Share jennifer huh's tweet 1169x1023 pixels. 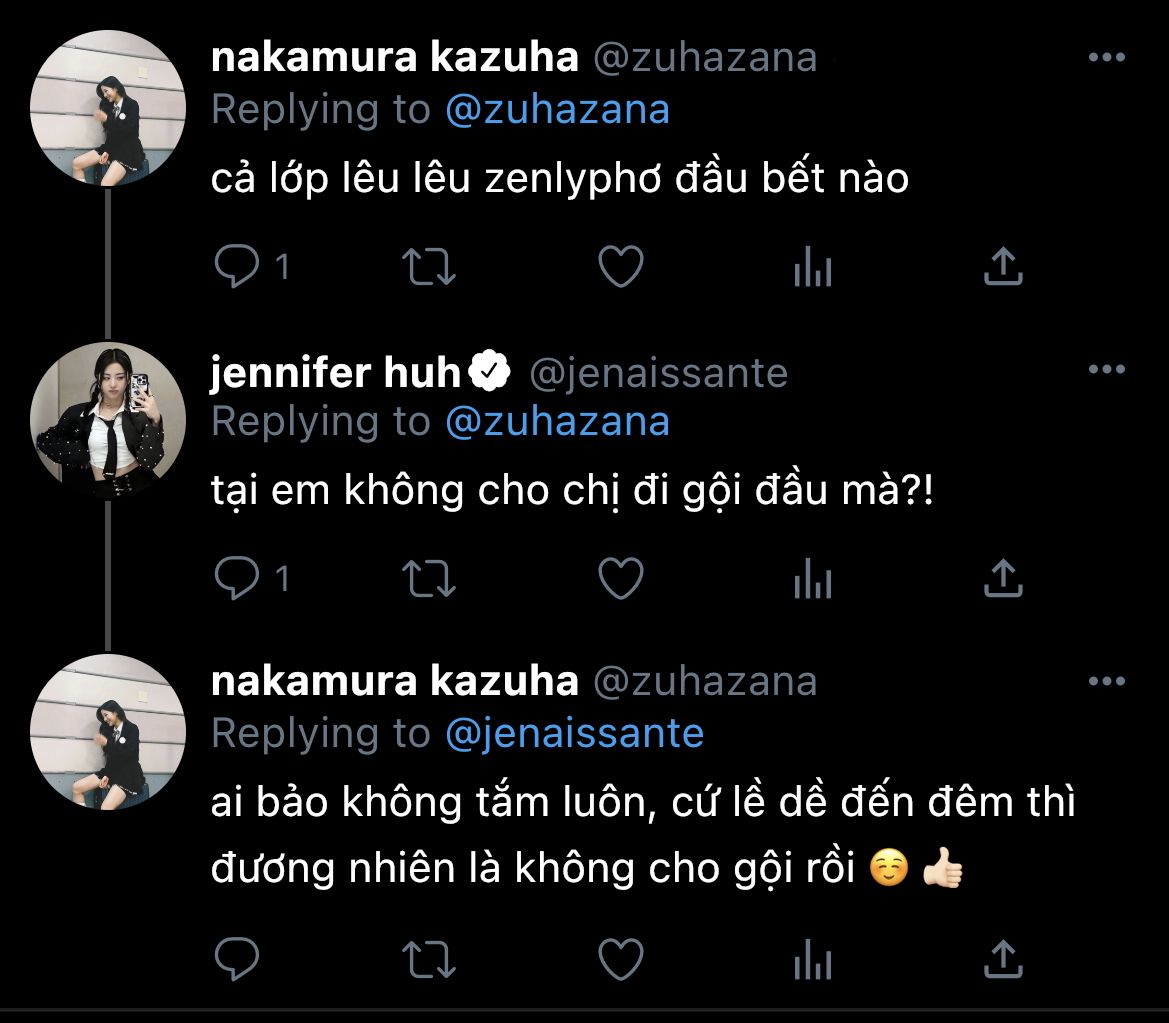pos(1003,578)
